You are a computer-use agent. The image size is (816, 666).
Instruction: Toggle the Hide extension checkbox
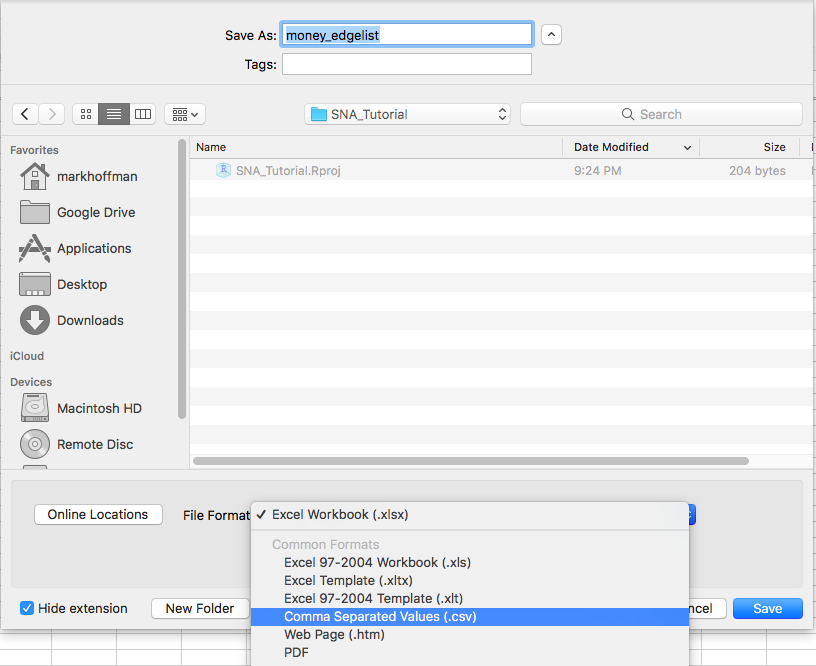pyautogui.click(x=27, y=608)
